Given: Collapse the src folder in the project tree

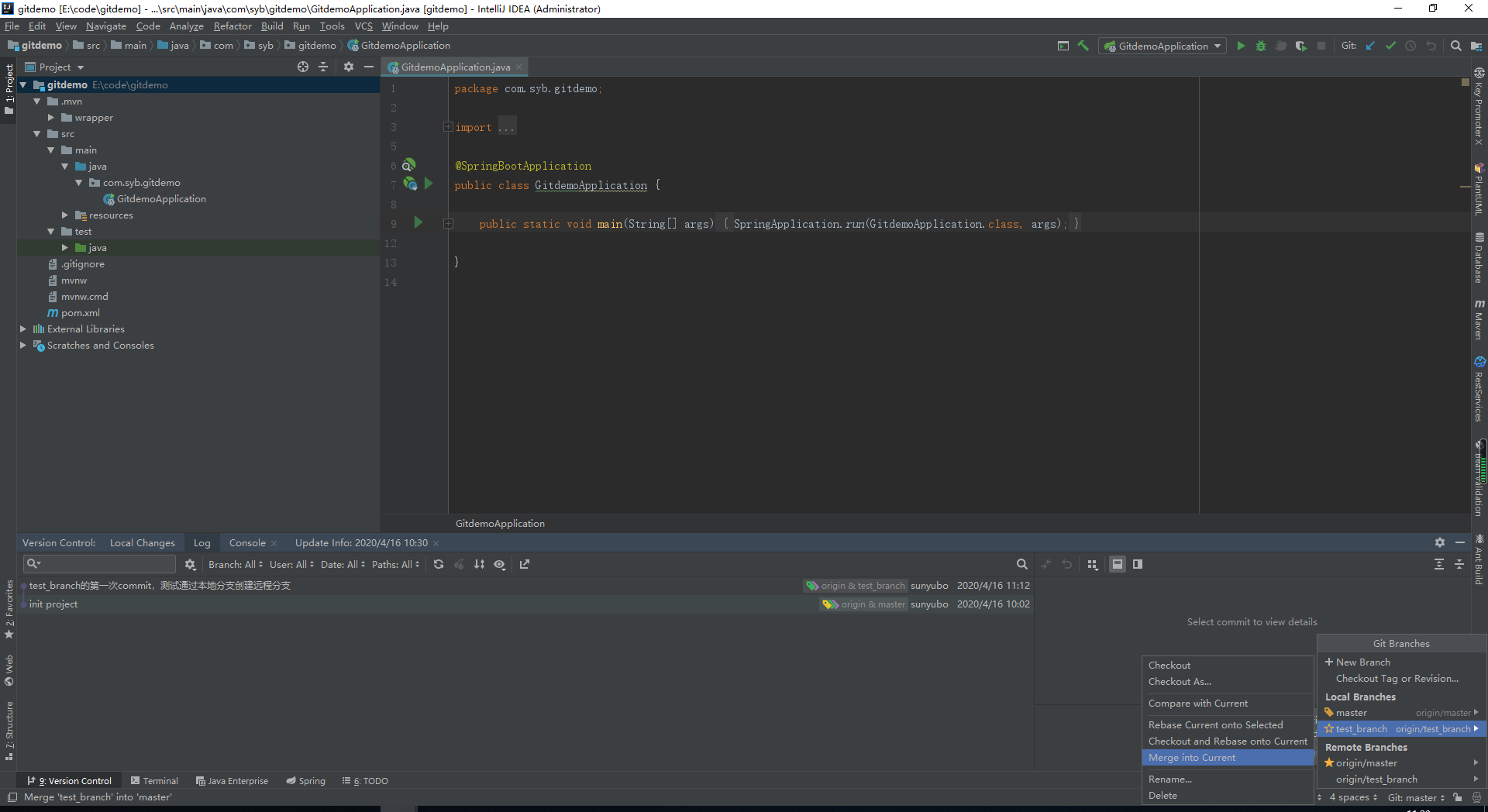Looking at the screenshot, I should point(37,134).
